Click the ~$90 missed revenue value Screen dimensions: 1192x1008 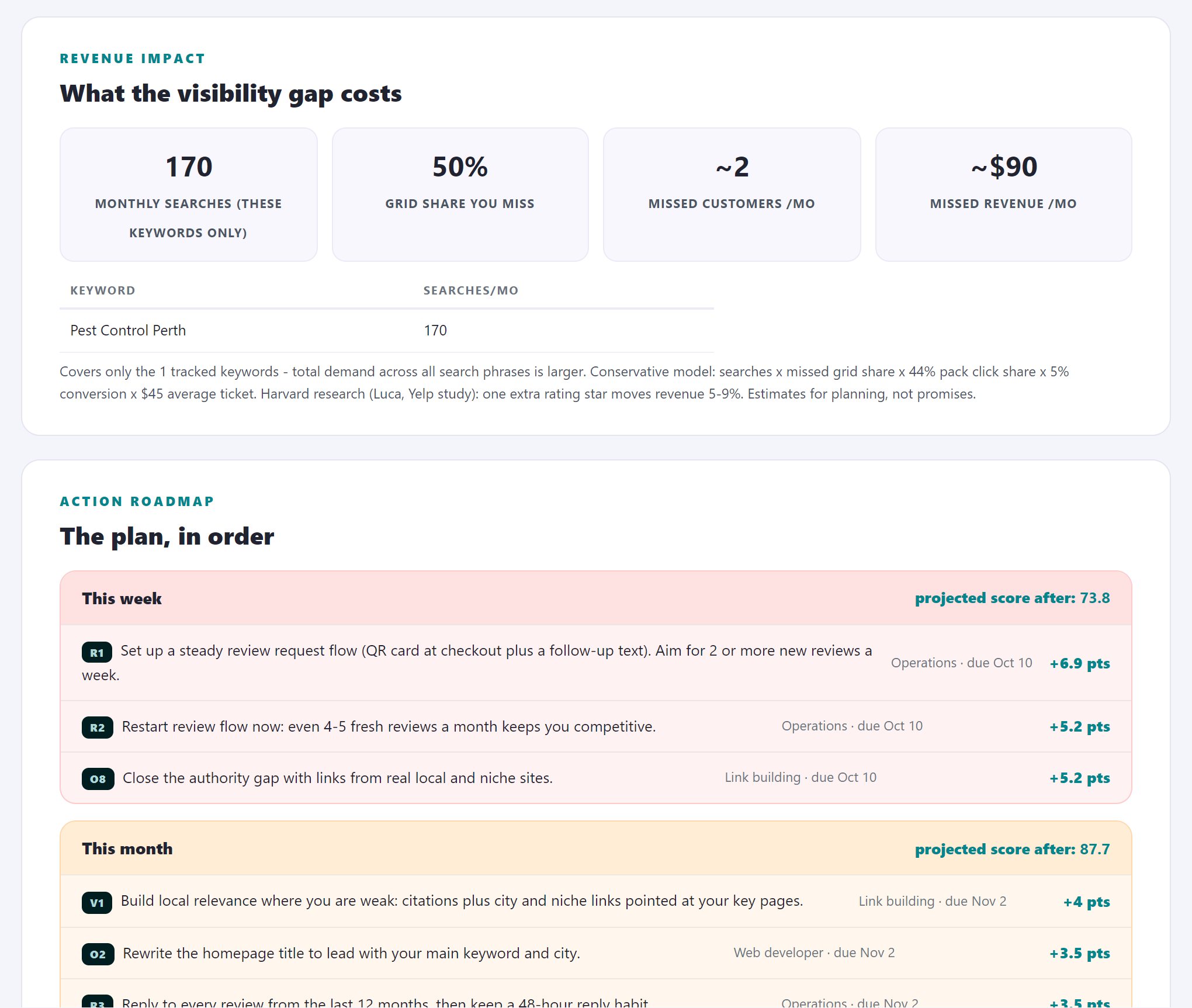click(x=1003, y=167)
